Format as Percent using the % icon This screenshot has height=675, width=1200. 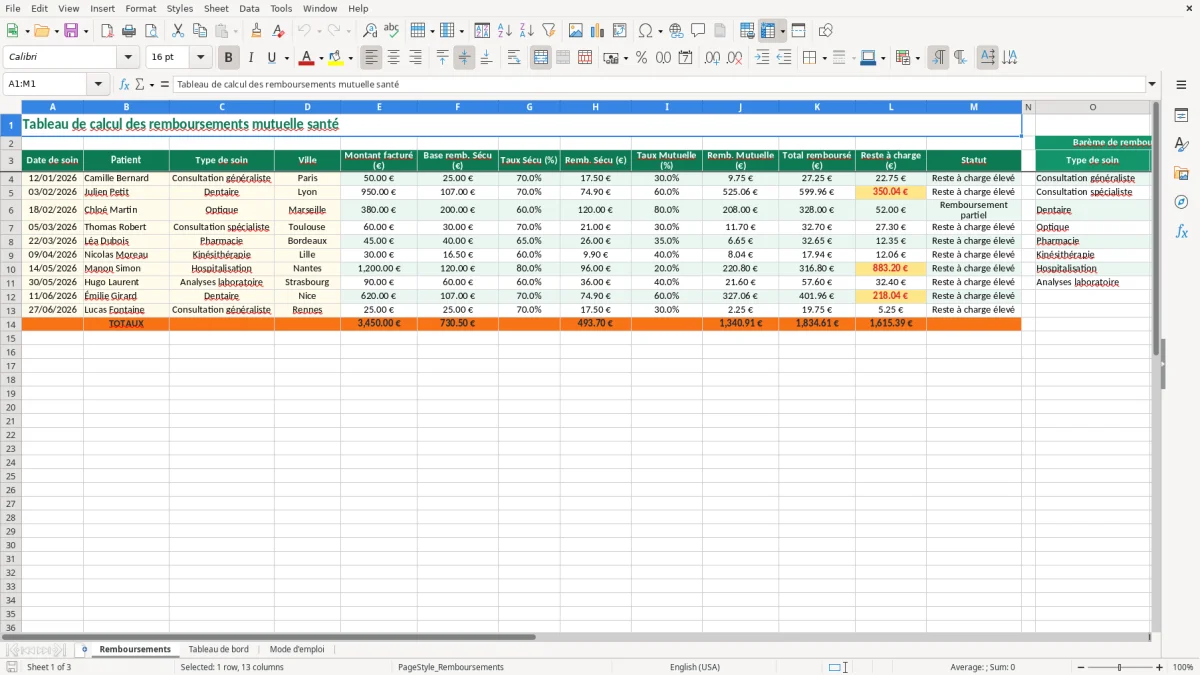[642, 58]
